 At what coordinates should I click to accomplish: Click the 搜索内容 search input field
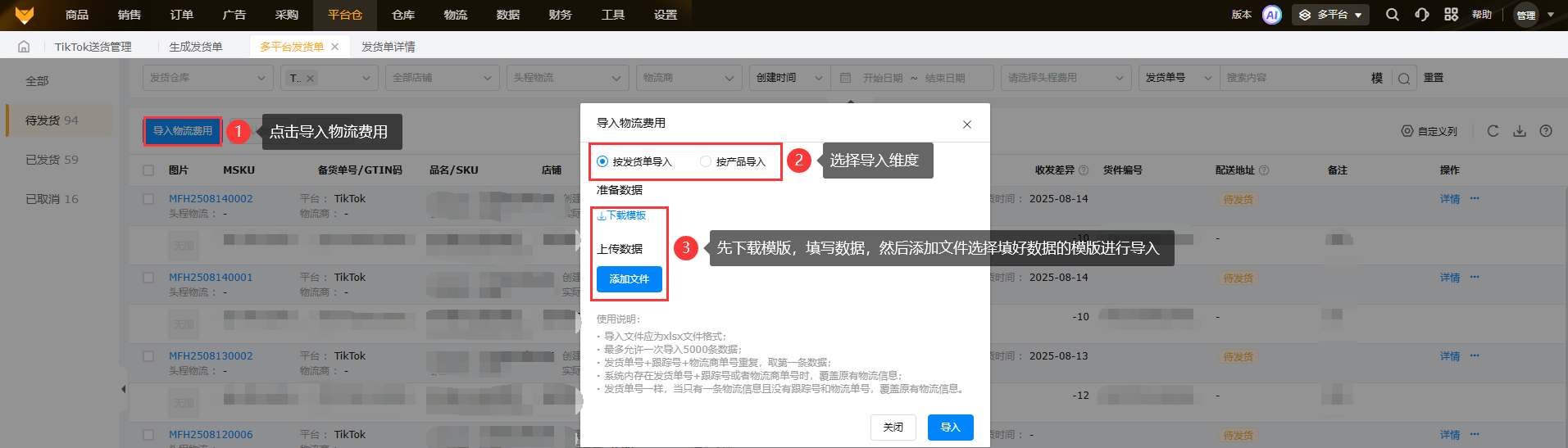[x=1293, y=78]
